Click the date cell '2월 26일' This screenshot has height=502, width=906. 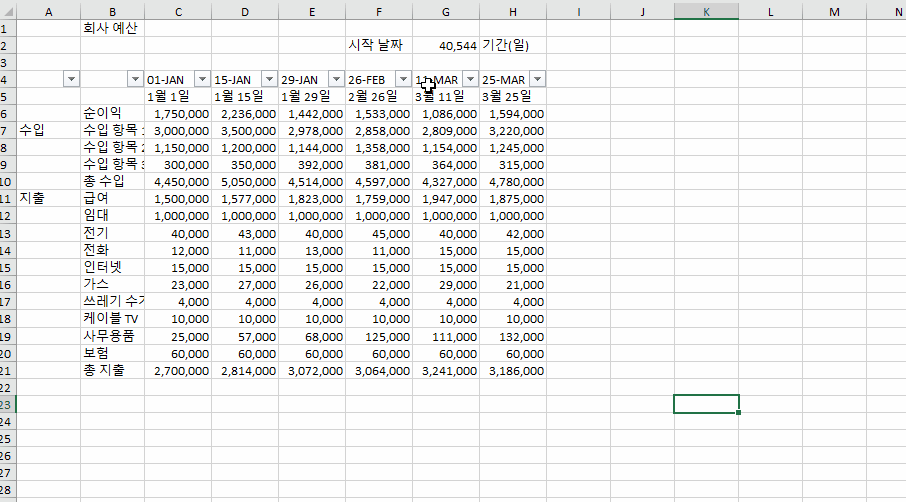[x=379, y=96]
